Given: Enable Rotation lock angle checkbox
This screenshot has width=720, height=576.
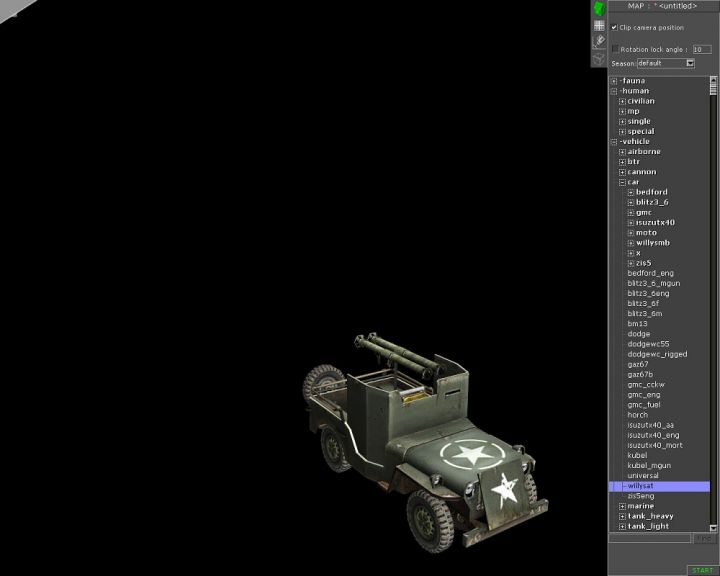Looking at the screenshot, I should [615, 49].
